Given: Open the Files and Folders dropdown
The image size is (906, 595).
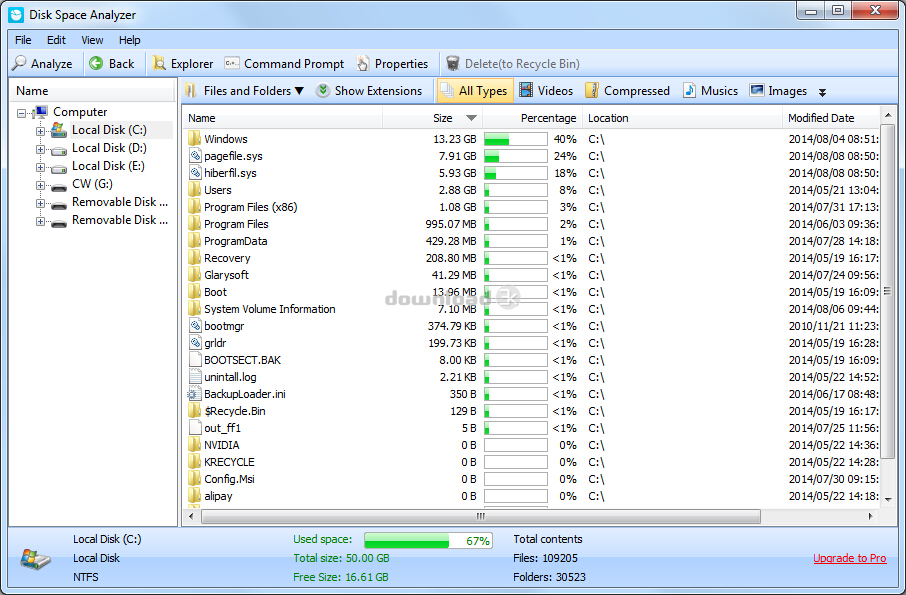Looking at the screenshot, I should coord(244,91).
